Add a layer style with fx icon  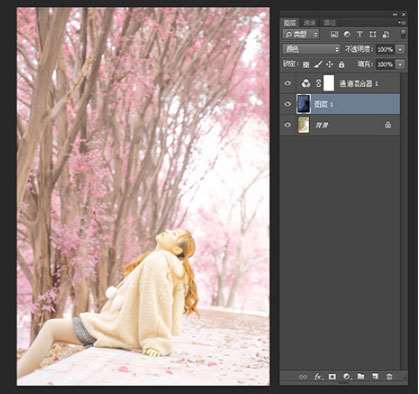[318, 377]
